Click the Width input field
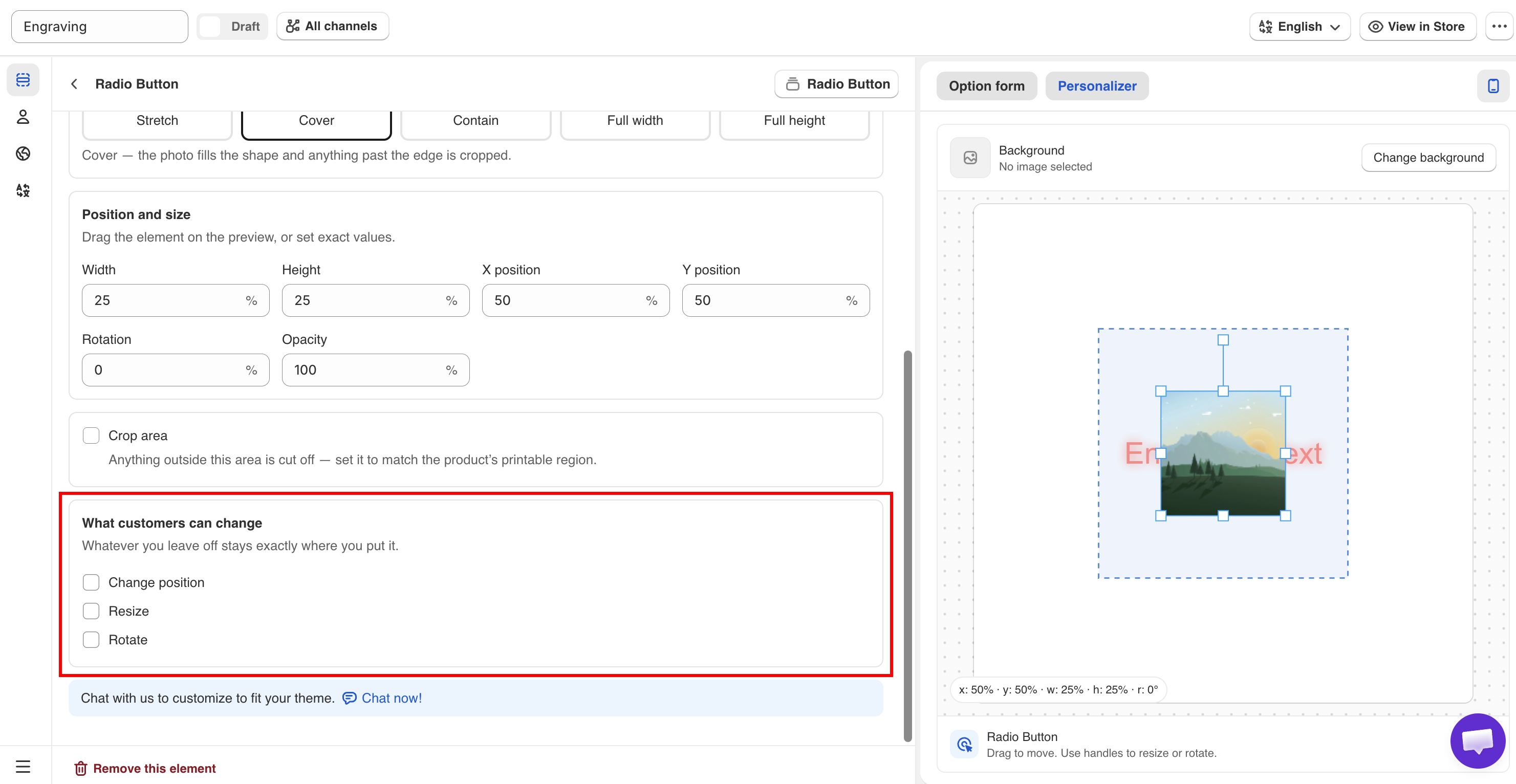This screenshot has width=1516, height=784. pos(176,300)
